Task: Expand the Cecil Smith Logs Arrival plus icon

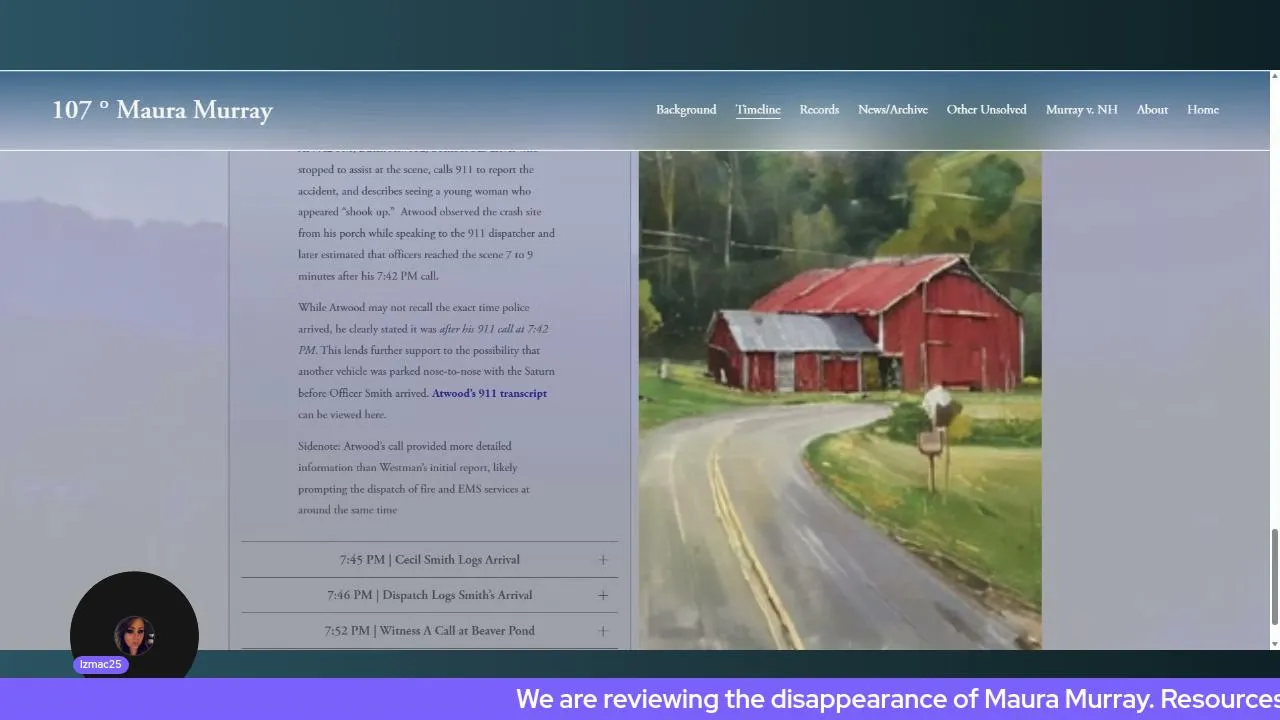Action: [x=603, y=560]
